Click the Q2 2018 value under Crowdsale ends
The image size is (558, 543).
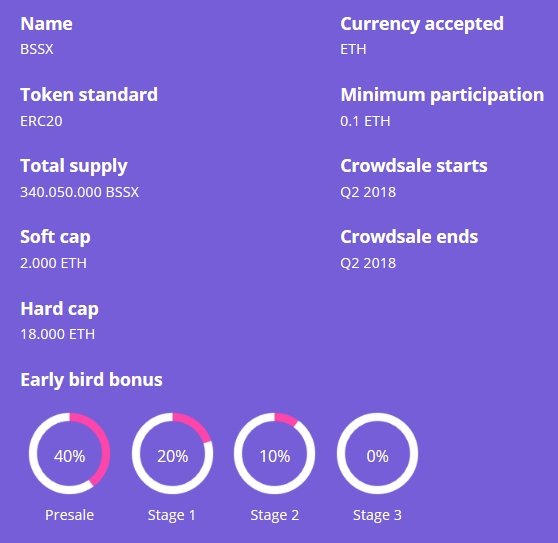coord(368,263)
